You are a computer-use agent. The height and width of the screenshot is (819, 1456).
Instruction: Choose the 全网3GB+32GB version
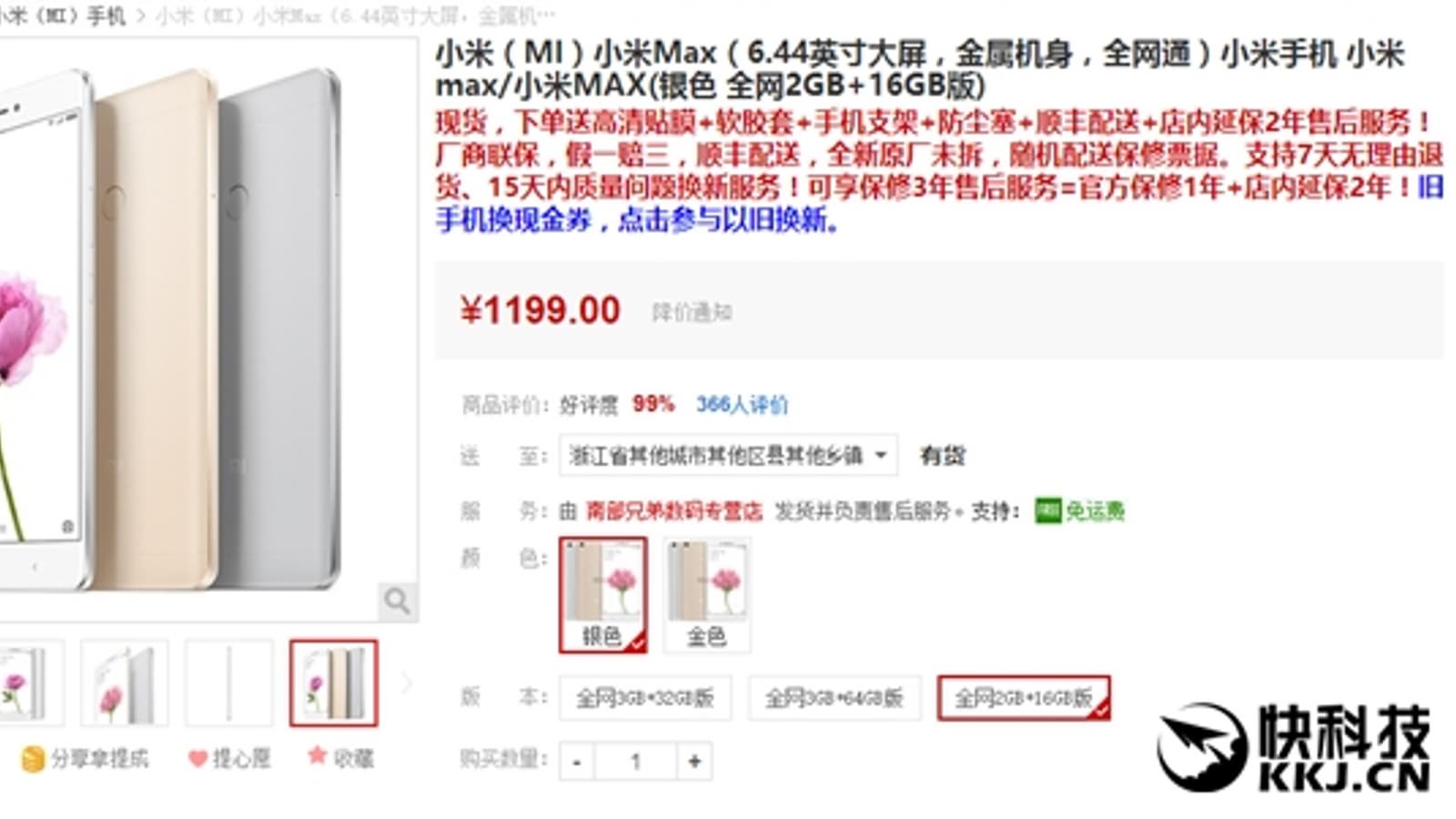(645, 698)
